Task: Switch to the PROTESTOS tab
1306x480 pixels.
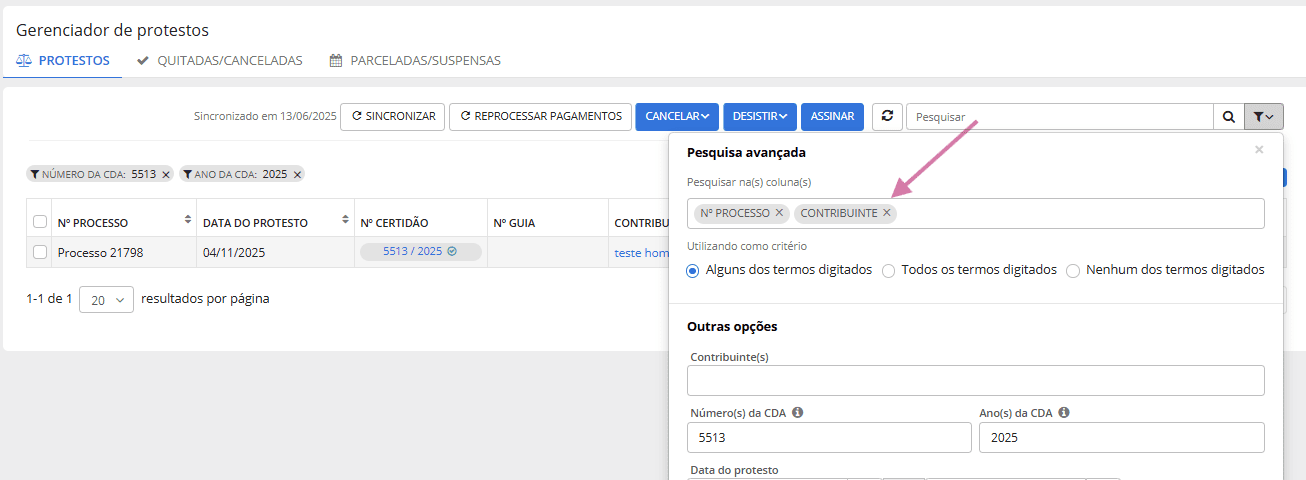Action: tap(63, 61)
